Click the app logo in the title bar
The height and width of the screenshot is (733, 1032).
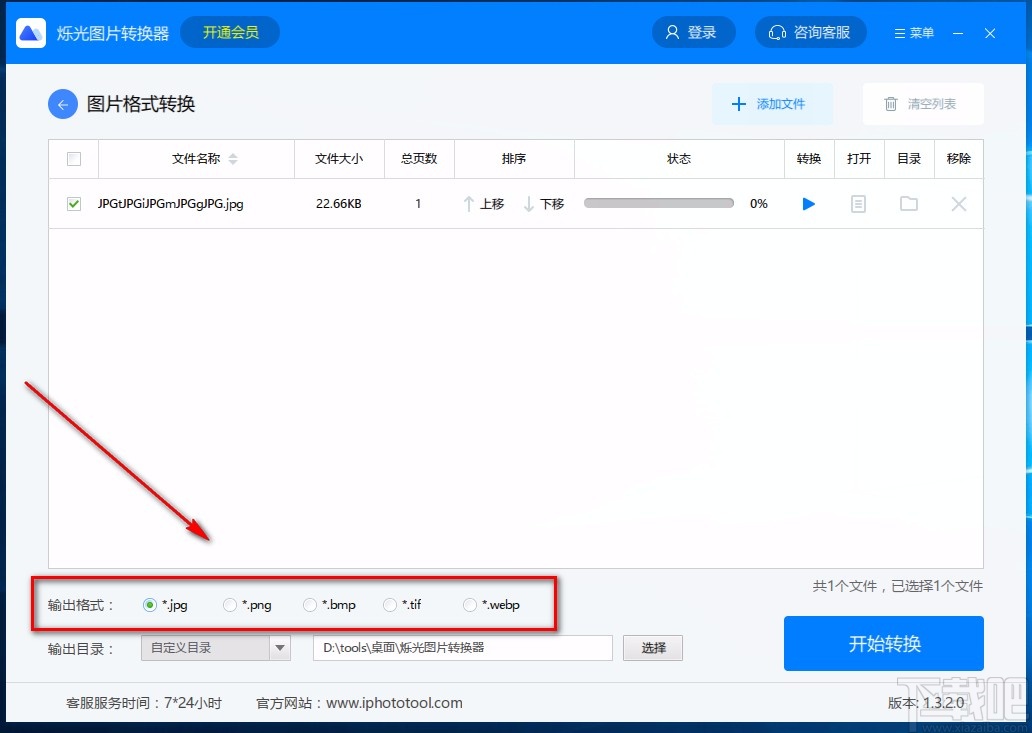pos(31,31)
